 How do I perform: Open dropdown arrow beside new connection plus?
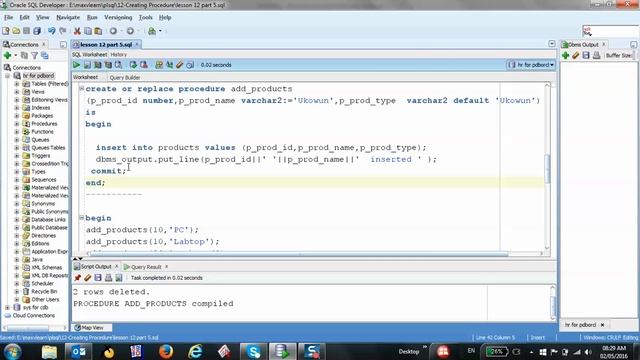[16, 56]
